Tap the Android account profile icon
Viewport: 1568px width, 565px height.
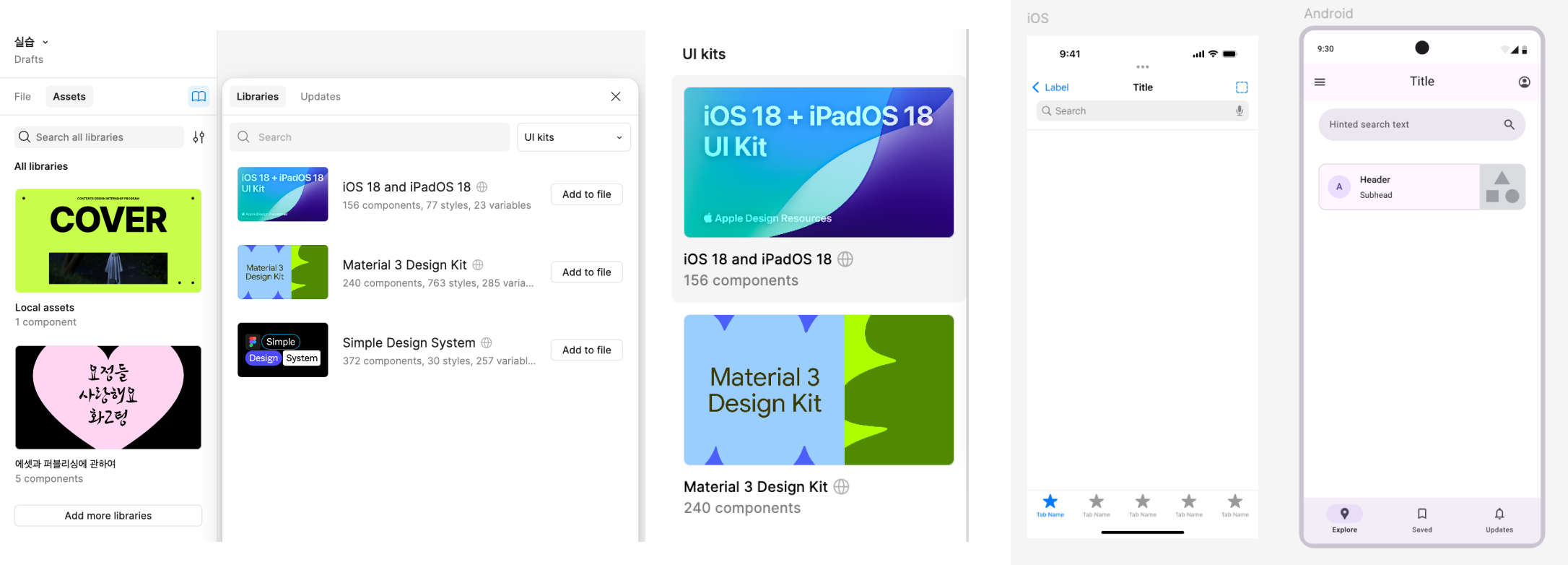[x=1524, y=82]
